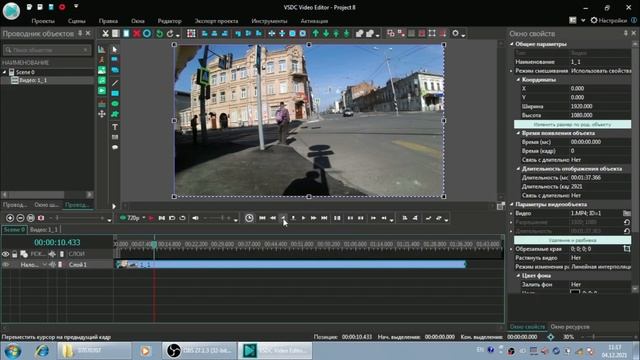The width and height of the screenshot is (640, 360).
Task: Click the zoom-in plus circle on timeline
Action: point(10,218)
